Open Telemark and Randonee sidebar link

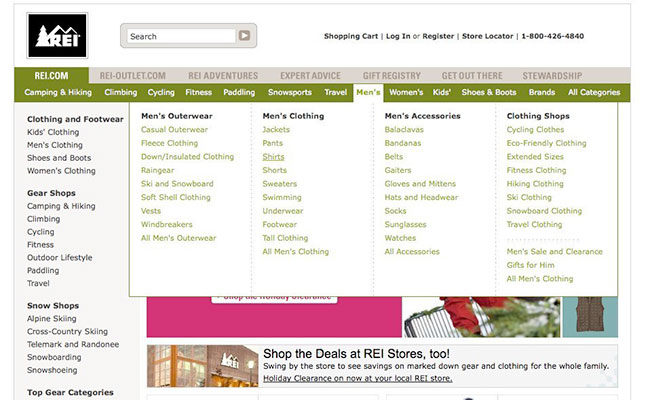coord(73,344)
